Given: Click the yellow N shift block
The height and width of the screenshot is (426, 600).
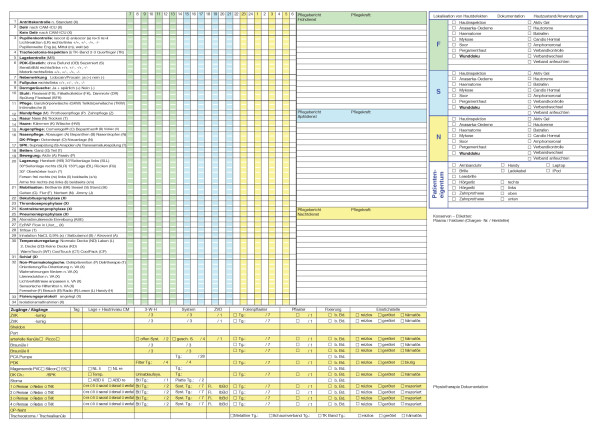Looking at the screenshot, I should [x=437, y=139].
